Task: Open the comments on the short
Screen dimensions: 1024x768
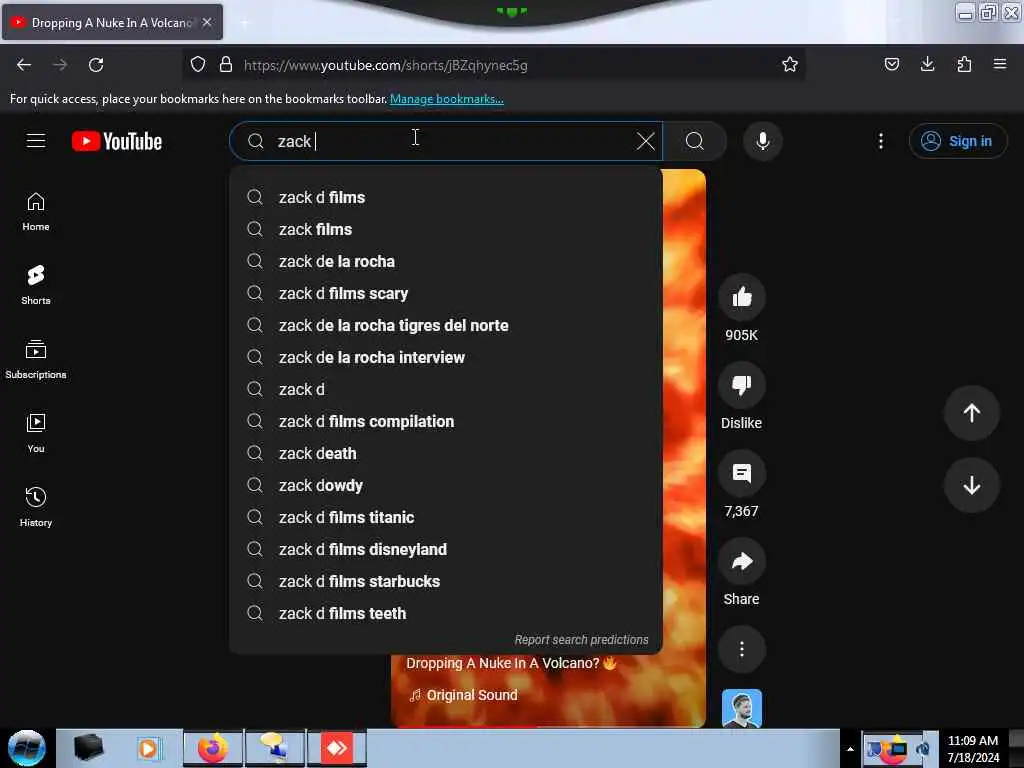Action: (741, 473)
